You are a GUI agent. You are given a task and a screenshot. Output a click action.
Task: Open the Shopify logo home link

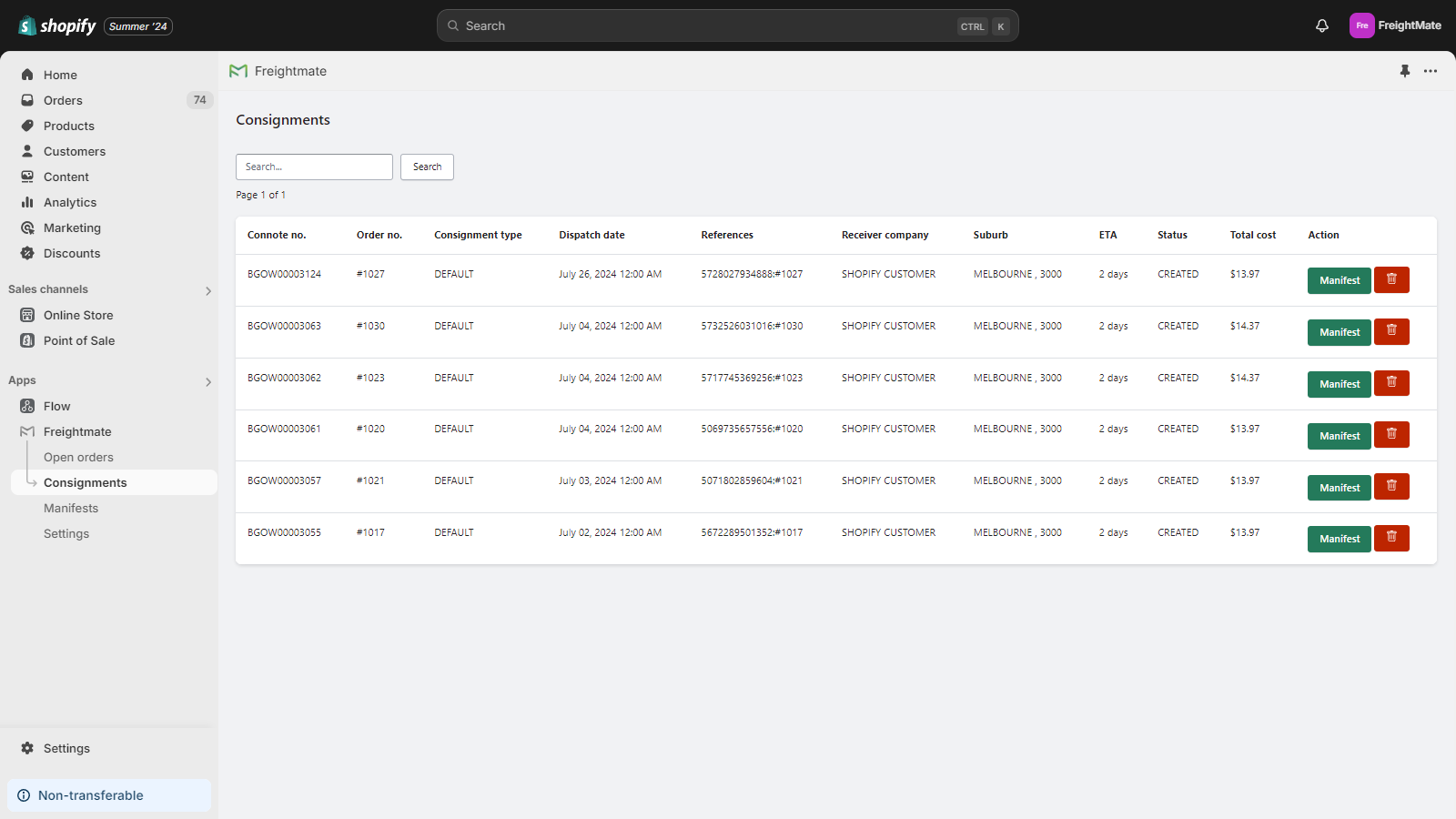57,25
